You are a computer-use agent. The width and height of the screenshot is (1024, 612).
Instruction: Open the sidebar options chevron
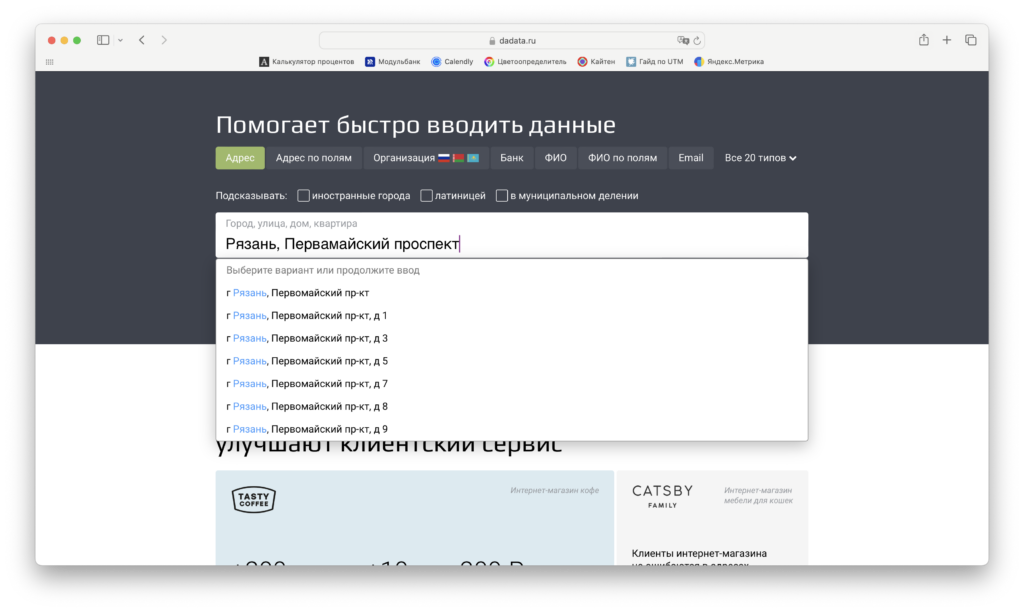tap(120, 40)
